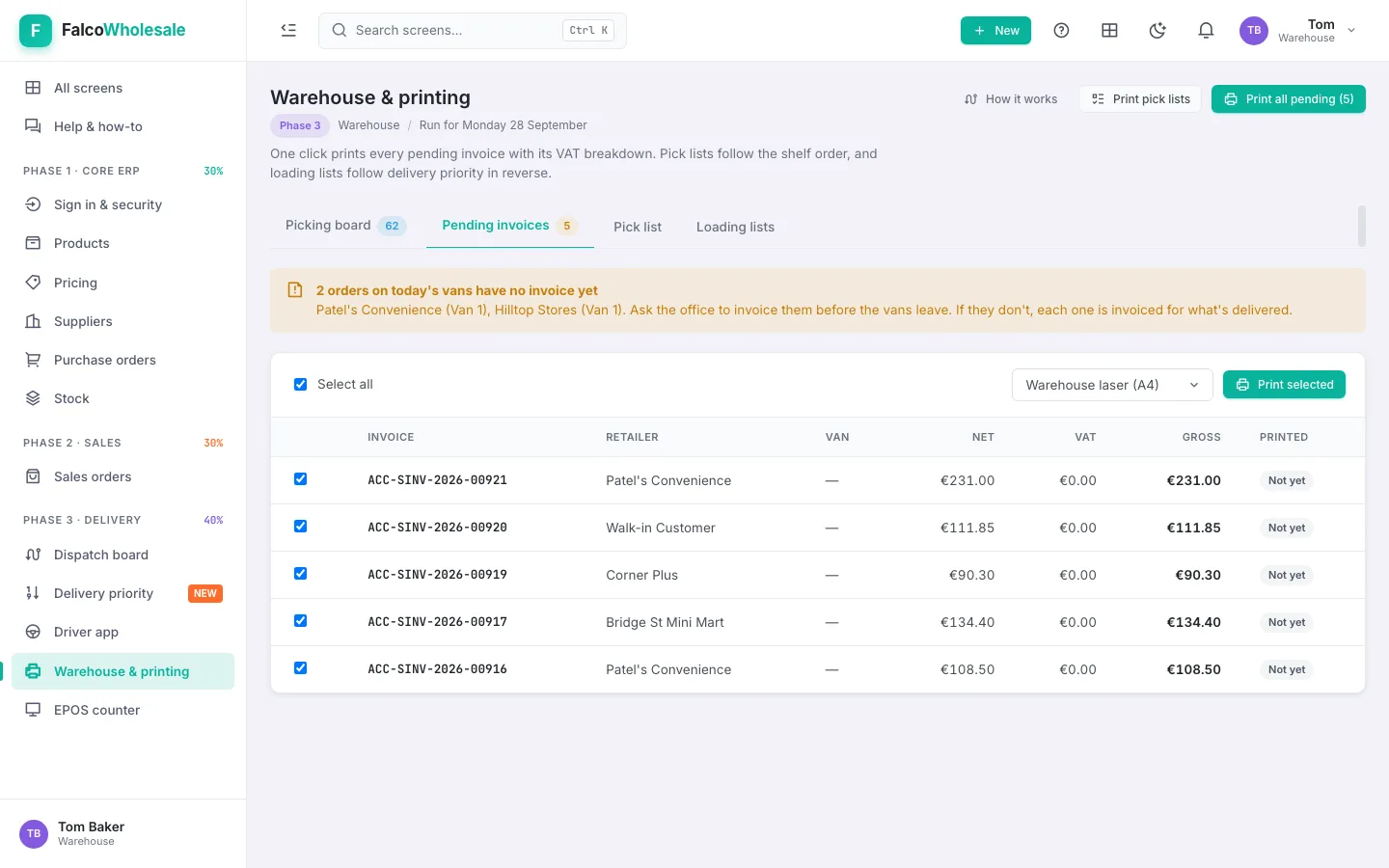The height and width of the screenshot is (868, 1389).
Task: Open the Stock screen
Action: click(x=123, y=398)
